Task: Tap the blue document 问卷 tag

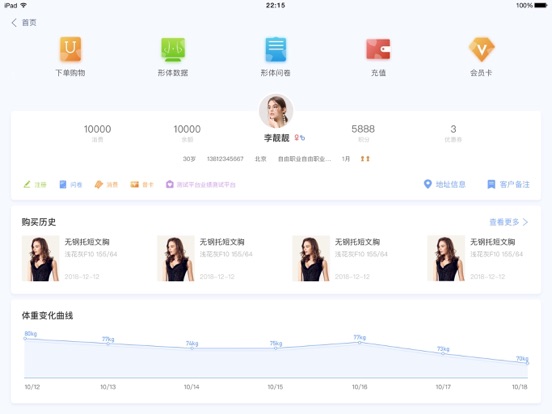Action: 71,184
